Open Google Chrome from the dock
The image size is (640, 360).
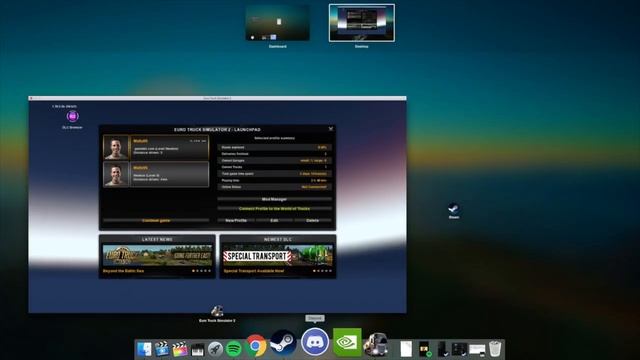[x=256, y=346]
